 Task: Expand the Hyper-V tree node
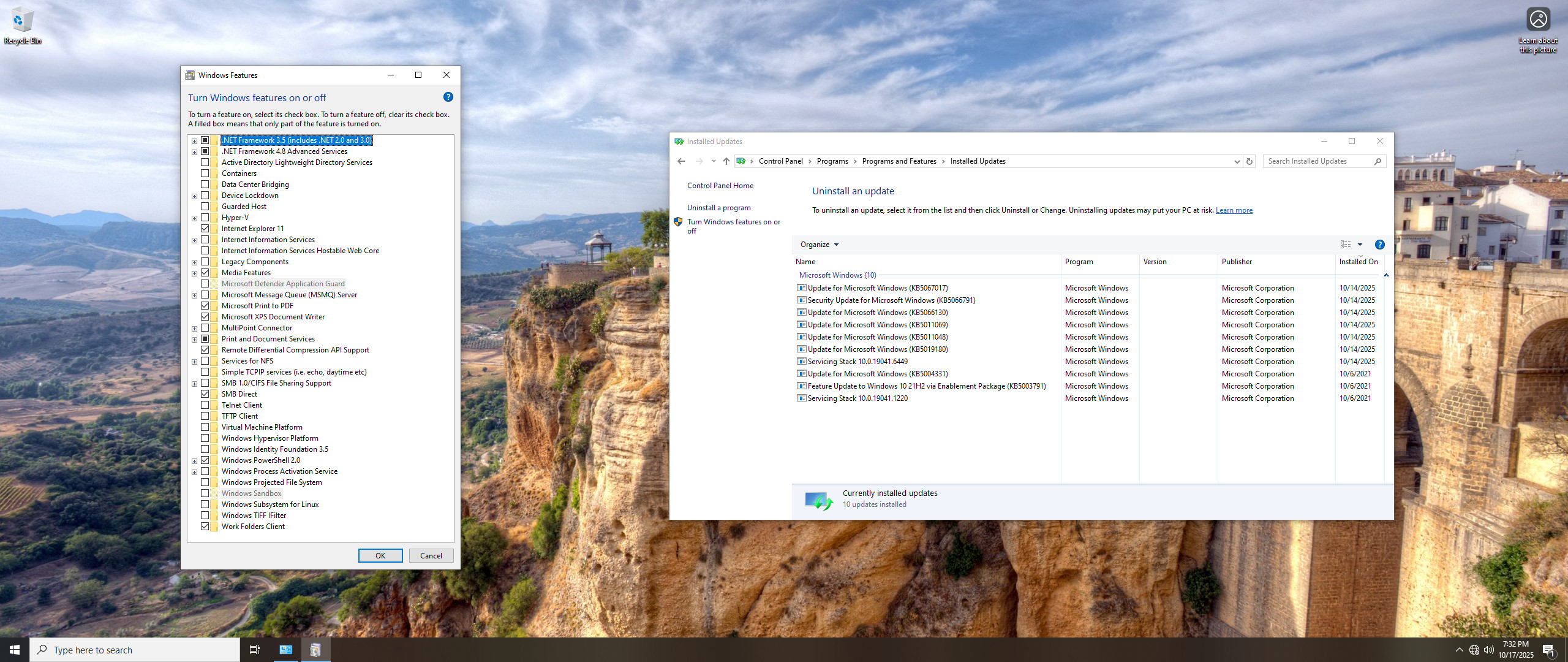tap(195, 218)
